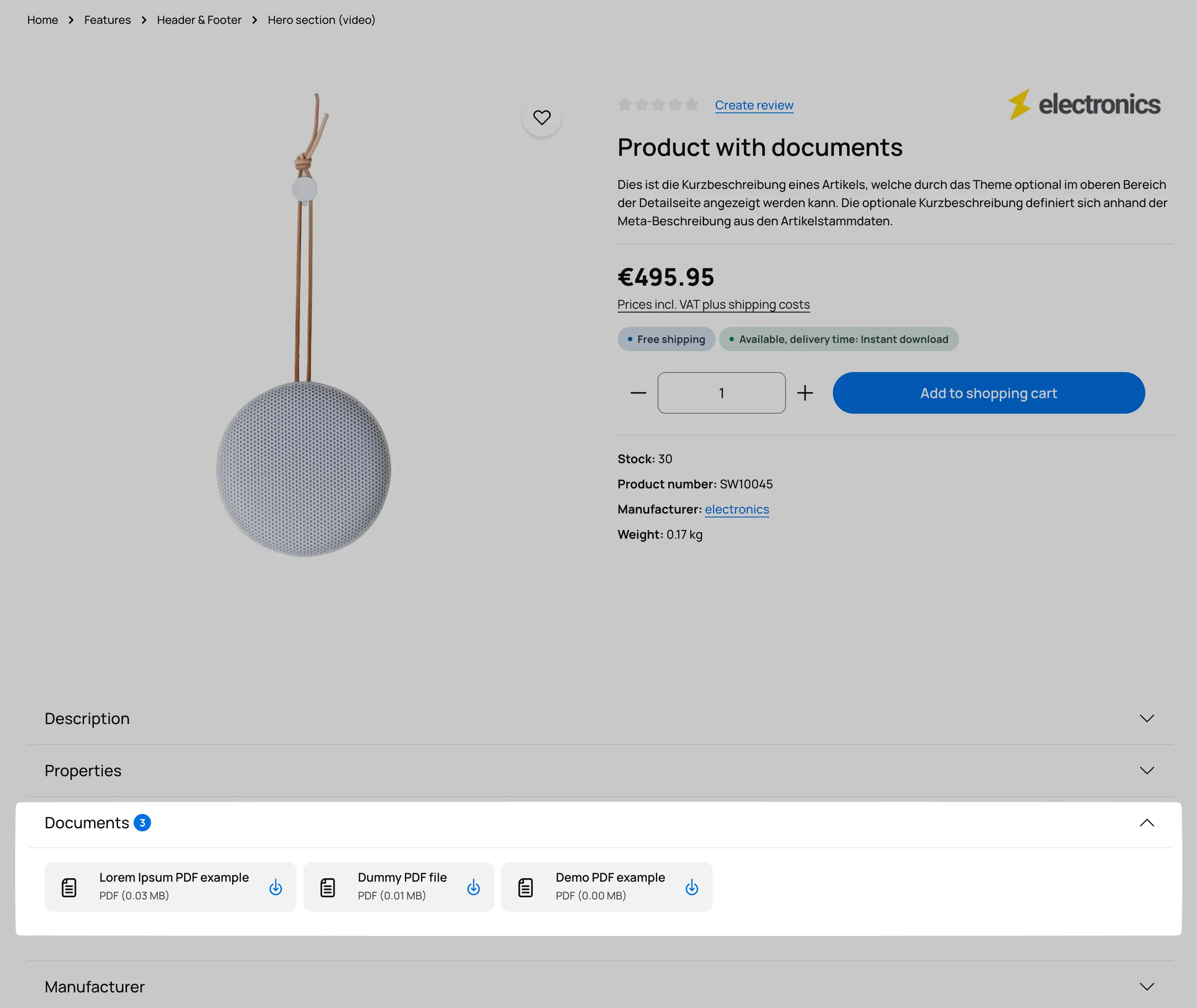This screenshot has height=1008, width=1197.
Task: Download the Dummy PDF file
Action: [x=473, y=887]
